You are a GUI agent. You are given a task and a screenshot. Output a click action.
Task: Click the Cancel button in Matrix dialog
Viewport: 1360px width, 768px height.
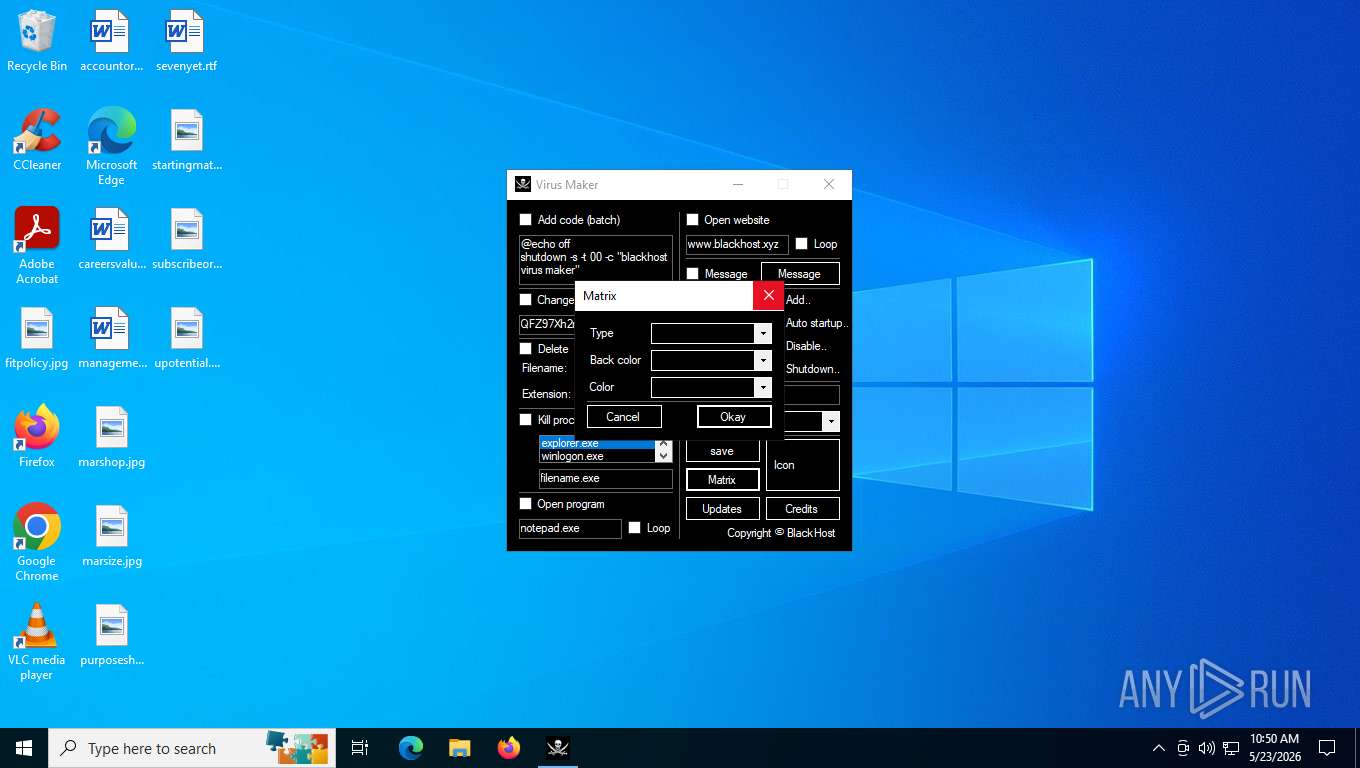pos(623,417)
